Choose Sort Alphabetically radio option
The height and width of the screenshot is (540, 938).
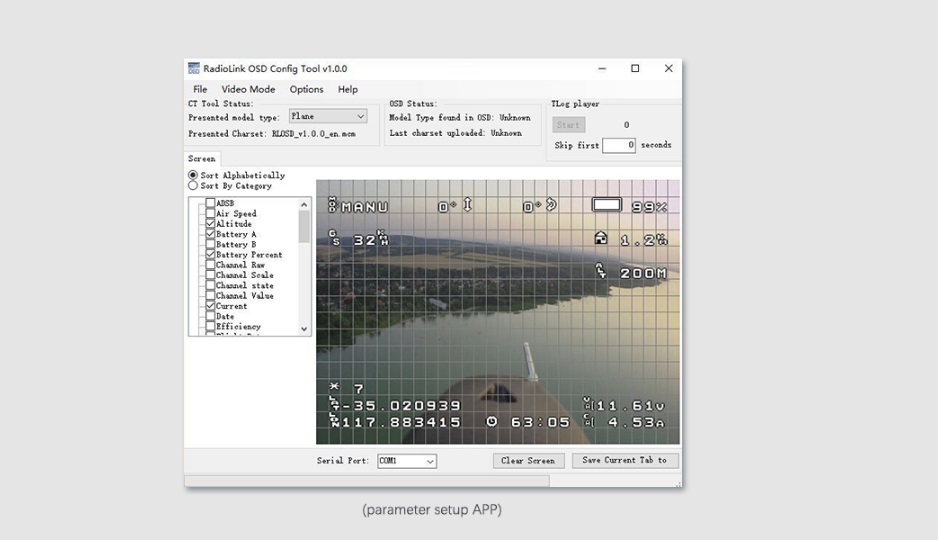(x=193, y=175)
